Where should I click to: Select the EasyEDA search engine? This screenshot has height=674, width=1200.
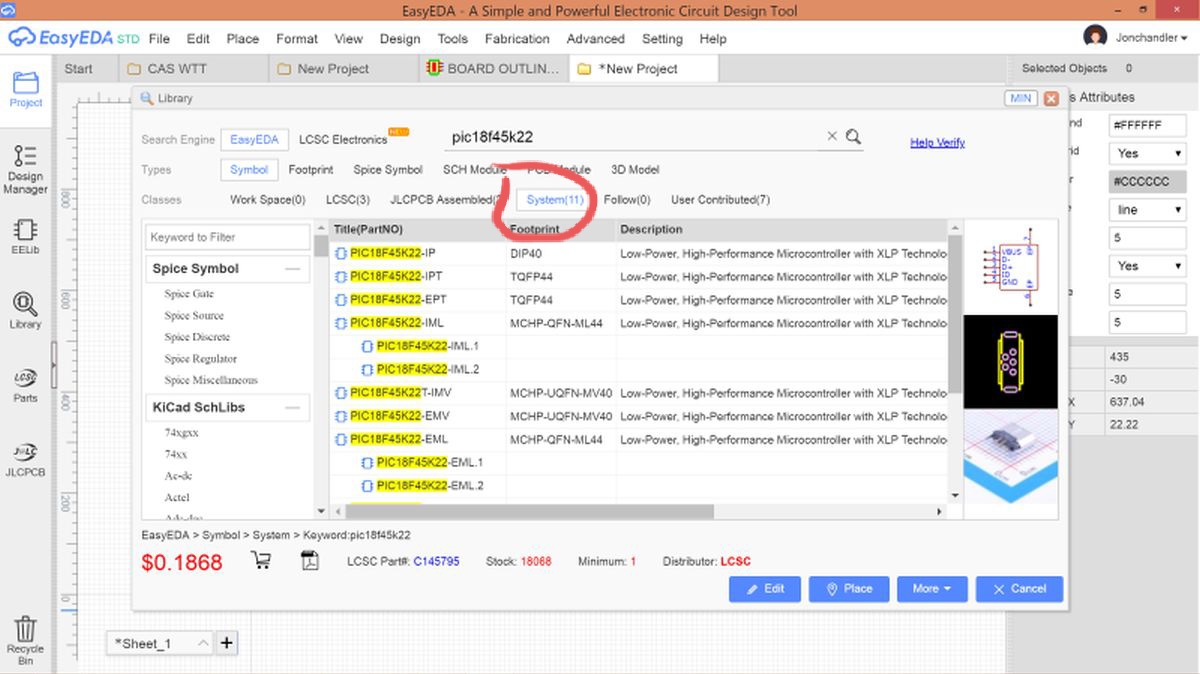[x=255, y=140]
